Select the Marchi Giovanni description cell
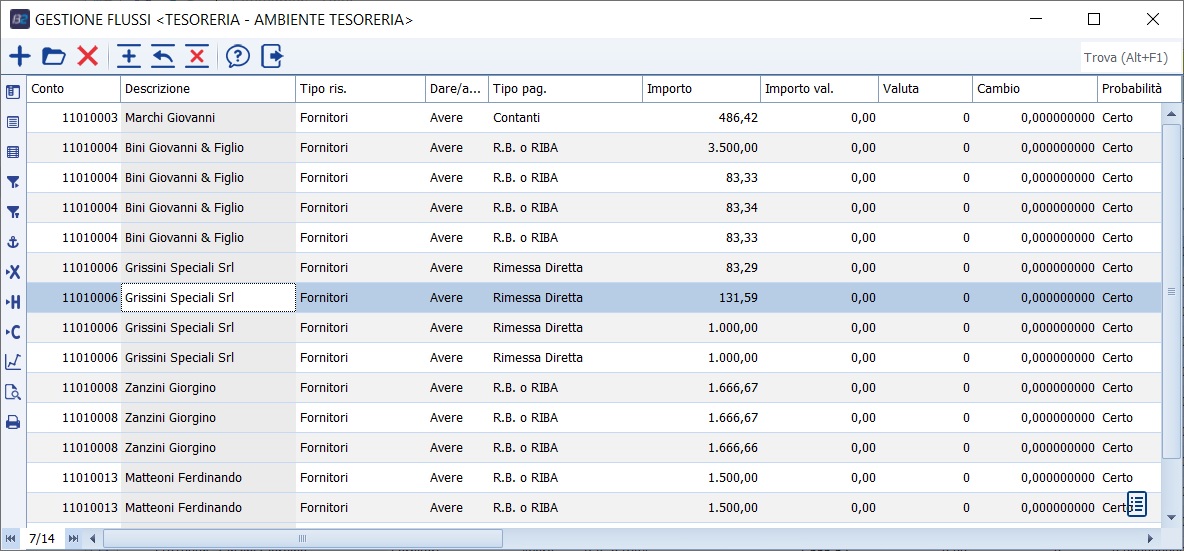This screenshot has width=1184, height=551. (x=208, y=118)
